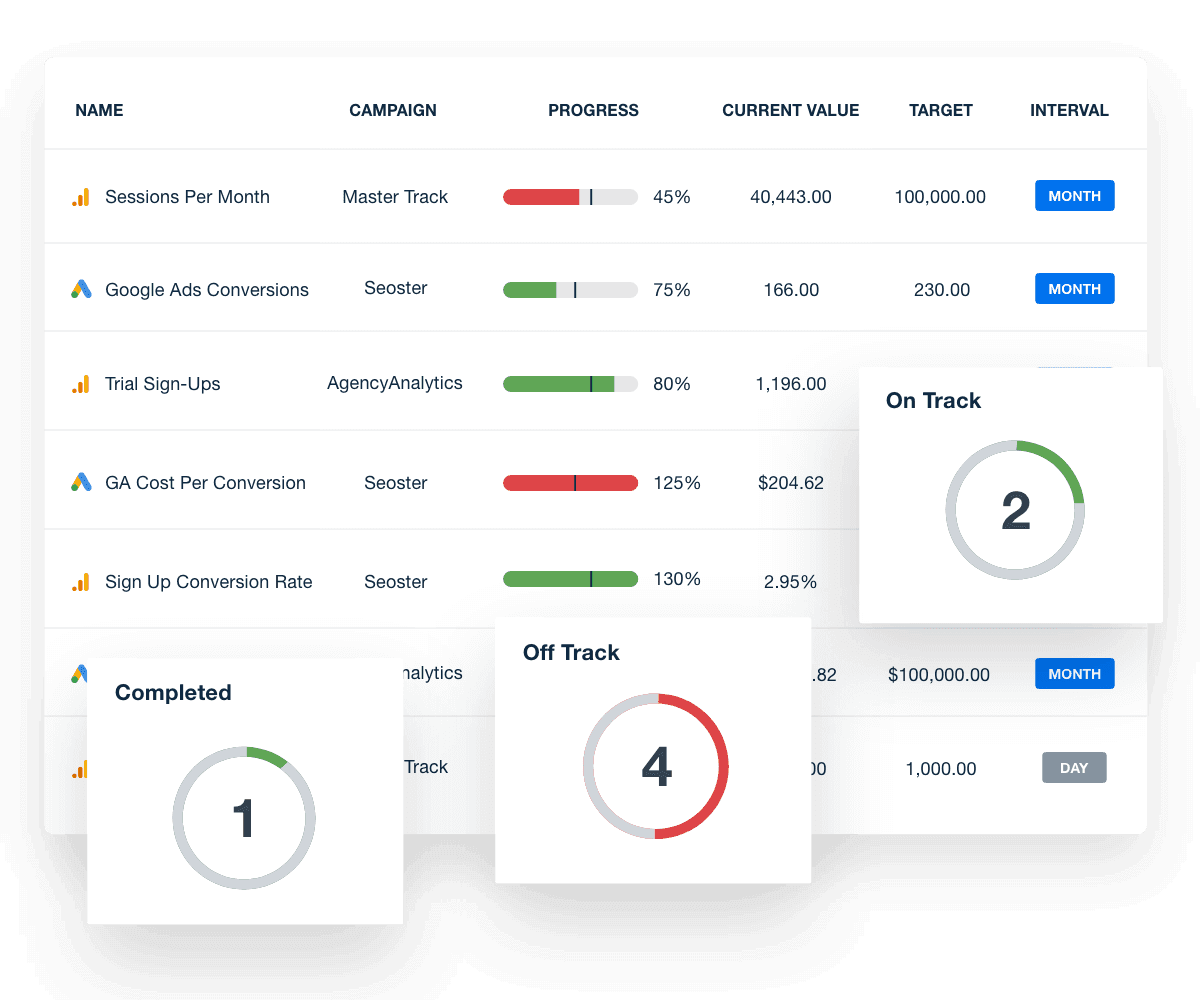Screen dimensions: 1200x1000
Task: Click MONTH badge in the $100,000.00 target row
Action: point(1074,674)
